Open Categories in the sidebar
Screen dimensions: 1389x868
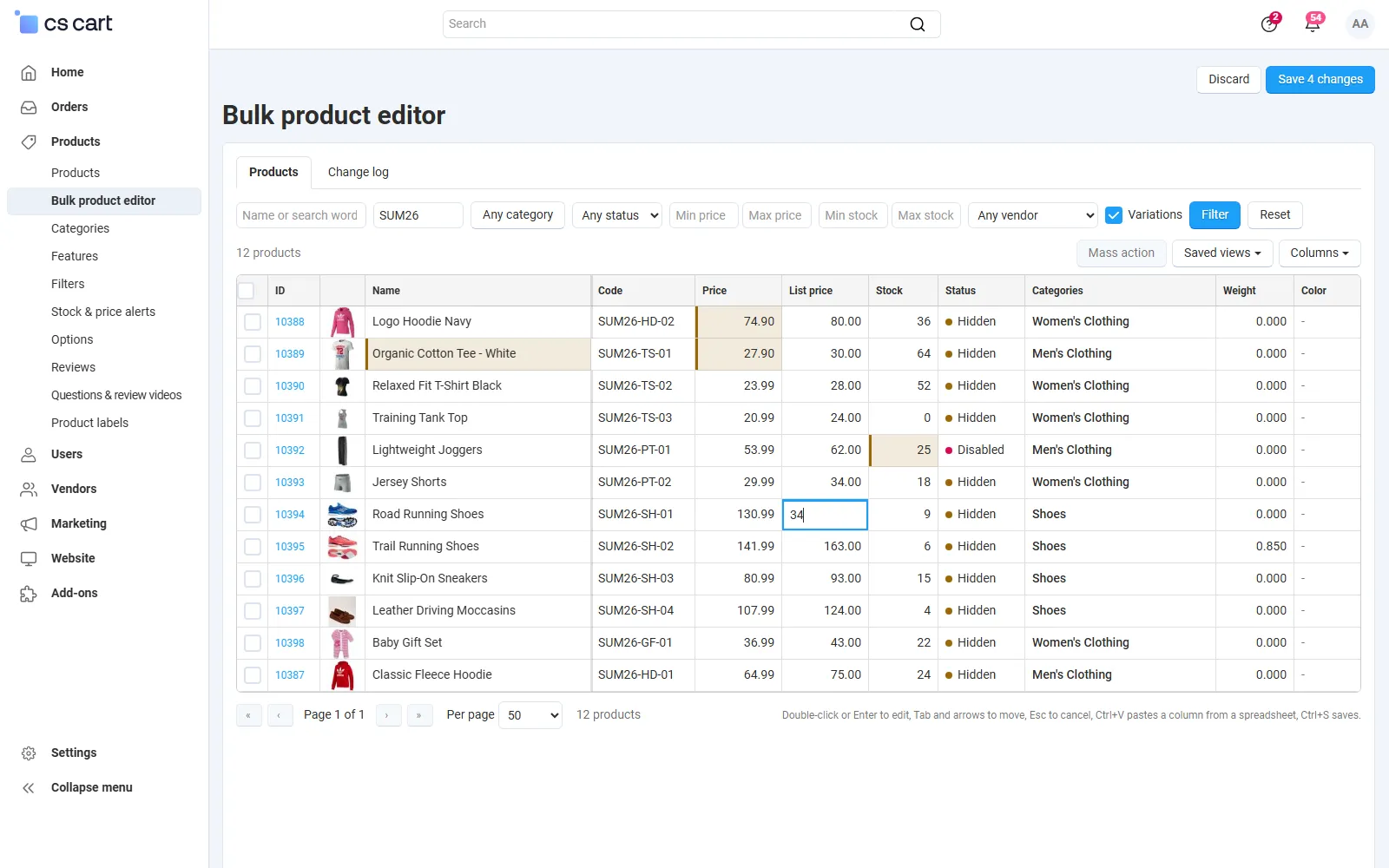(x=80, y=228)
